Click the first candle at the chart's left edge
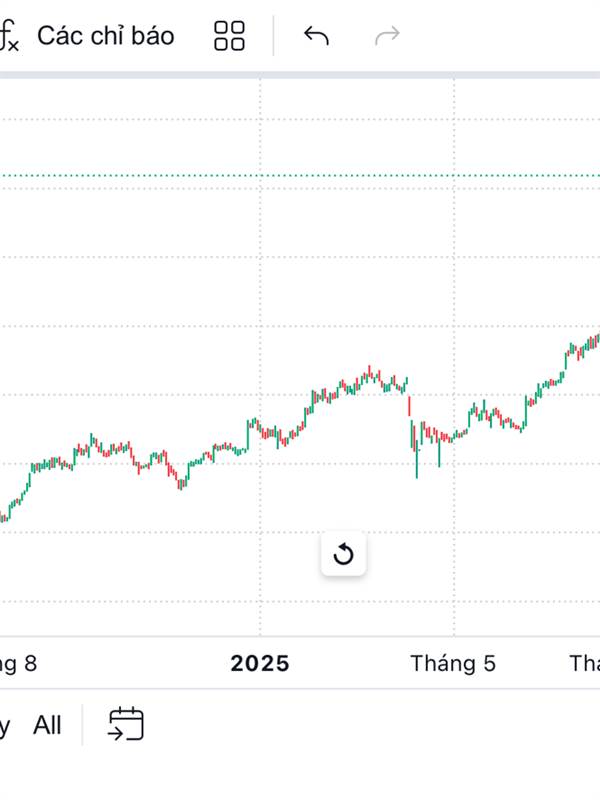 tap(3, 517)
